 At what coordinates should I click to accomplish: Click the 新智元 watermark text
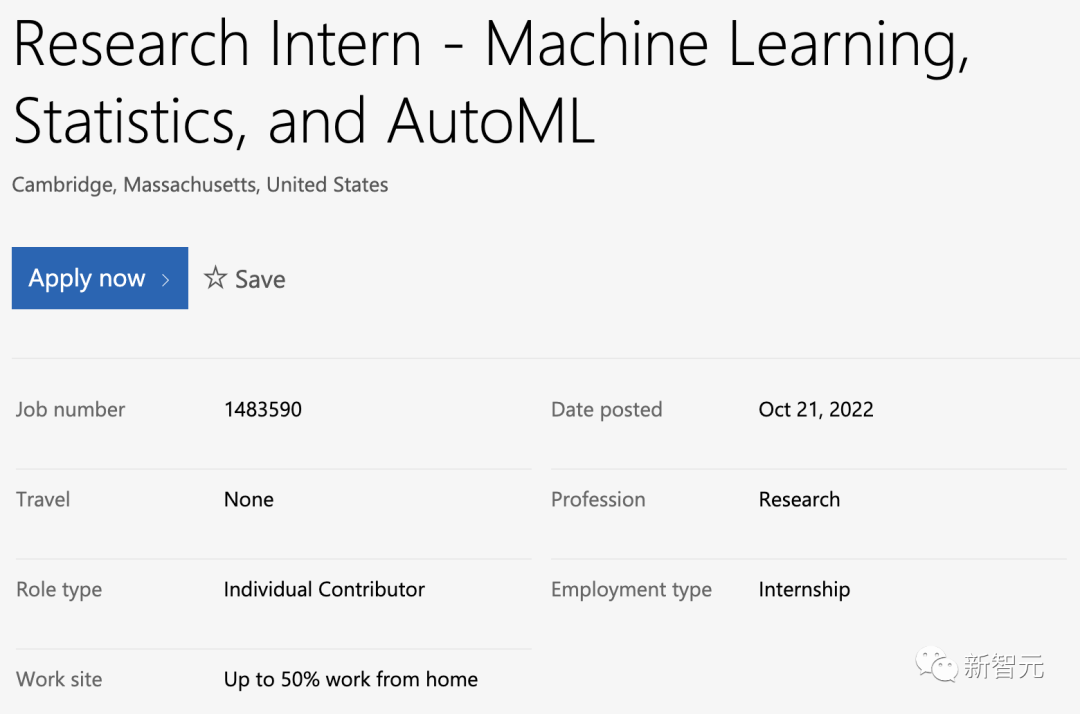pos(1004,666)
